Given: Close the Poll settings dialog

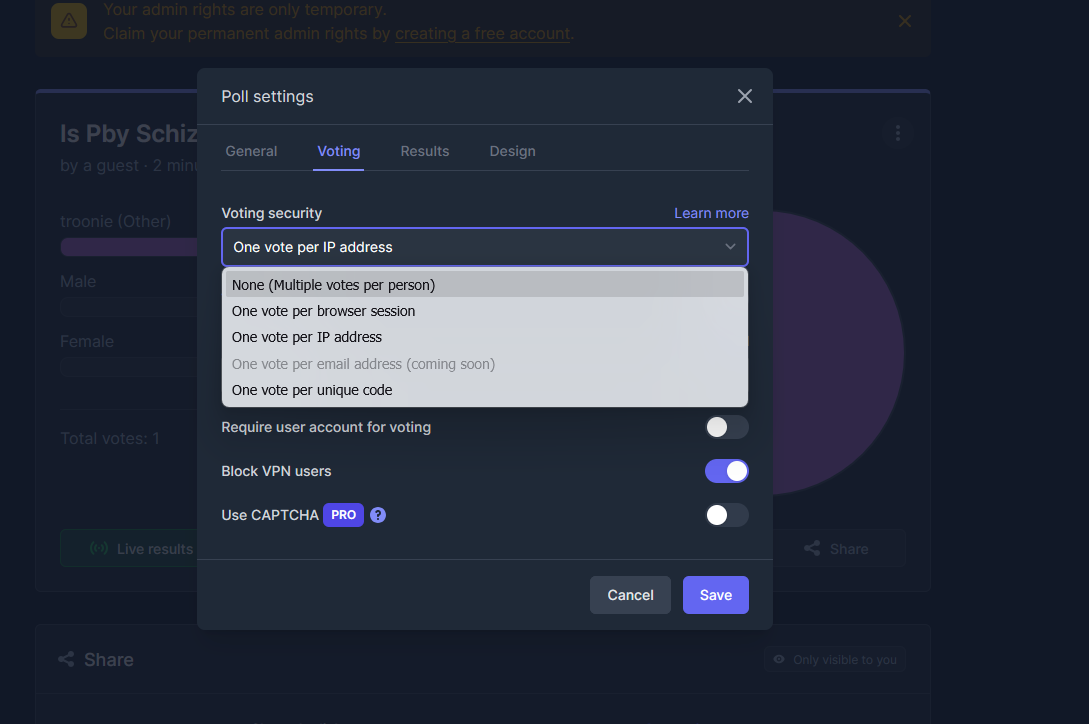Looking at the screenshot, I should tap(745, 96).
